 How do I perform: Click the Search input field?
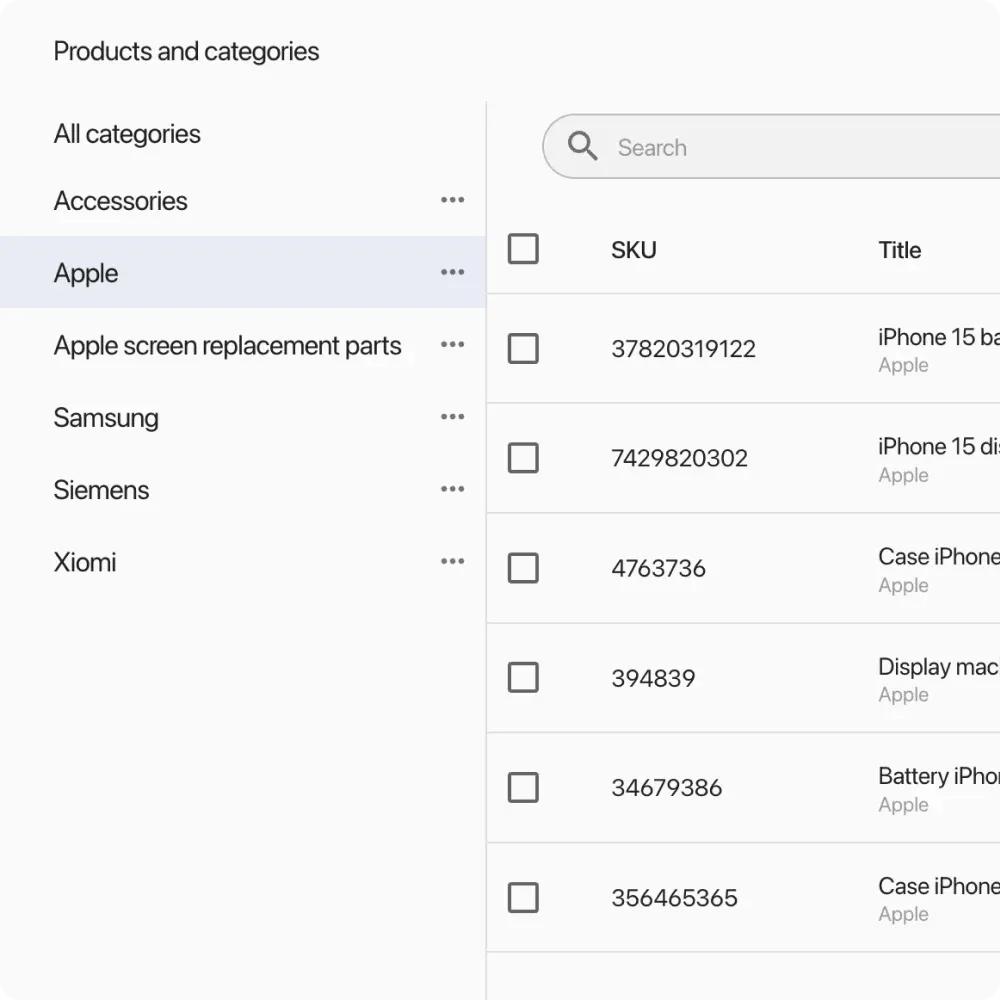pyautogui.click(x=700, y=147)
